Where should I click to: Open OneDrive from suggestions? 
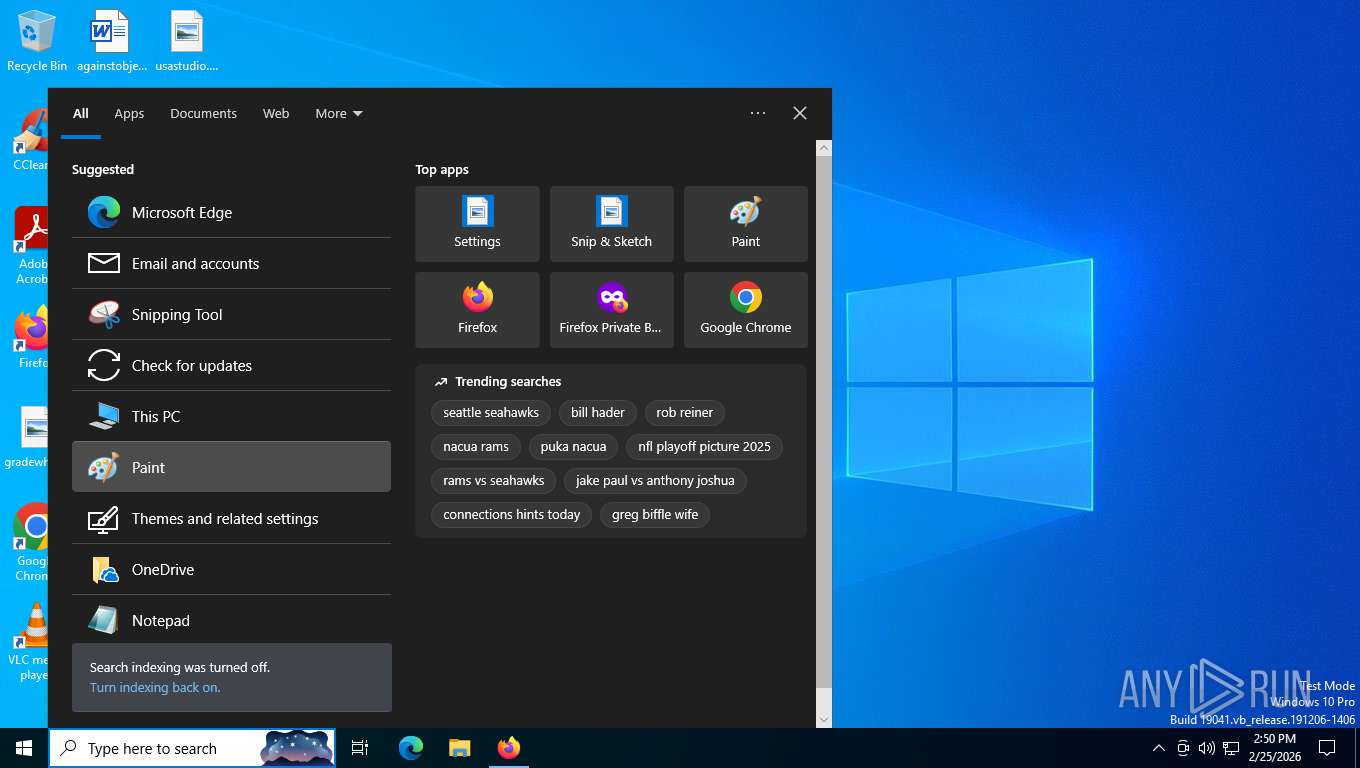[231, 569]
